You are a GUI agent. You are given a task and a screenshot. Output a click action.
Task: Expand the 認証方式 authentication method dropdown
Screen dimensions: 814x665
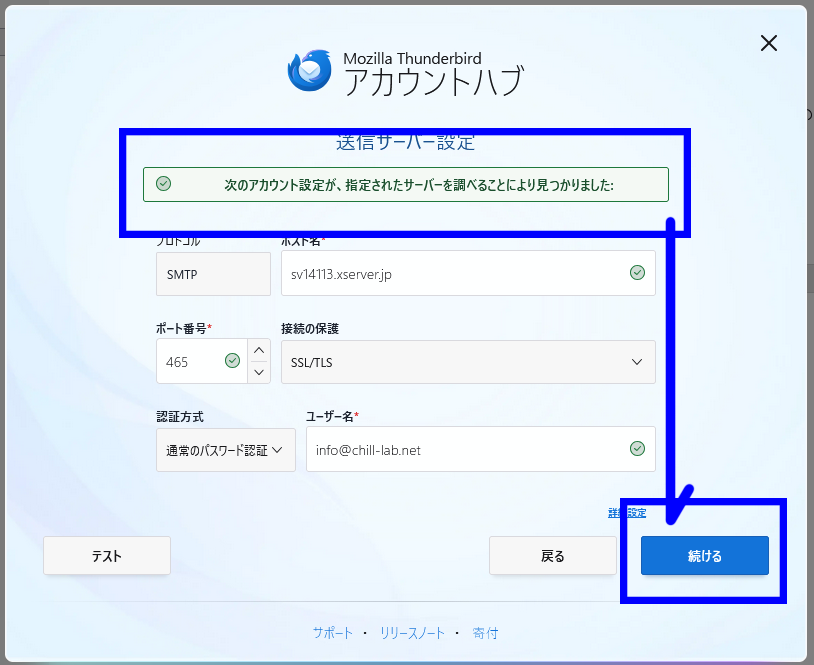click(x=225, y=450)
